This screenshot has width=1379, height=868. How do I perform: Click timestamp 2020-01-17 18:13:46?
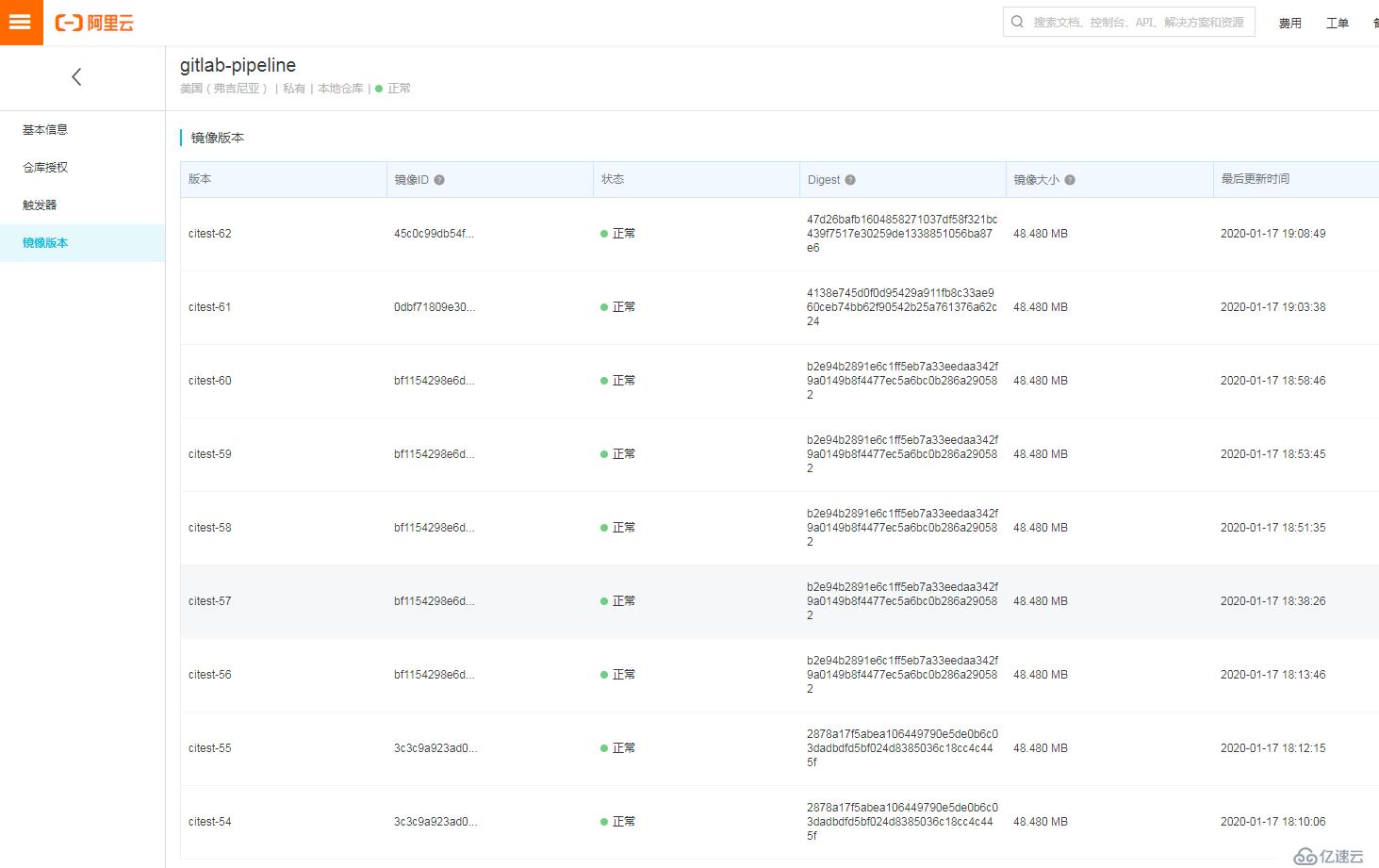1272,675
